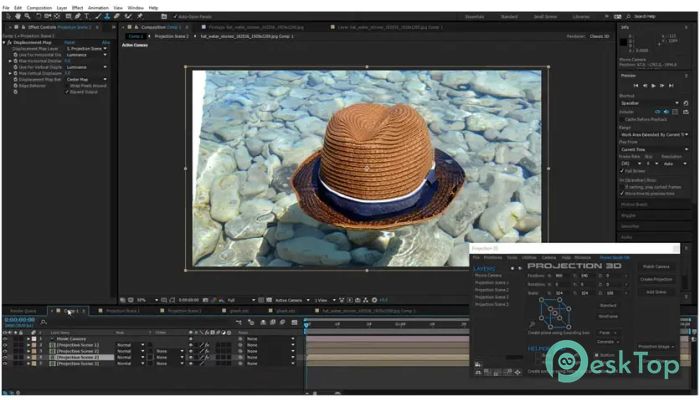The image size is (700, 400).
Task: Open Use For Vertical Displacement dropdown
Action: (87, 67)
